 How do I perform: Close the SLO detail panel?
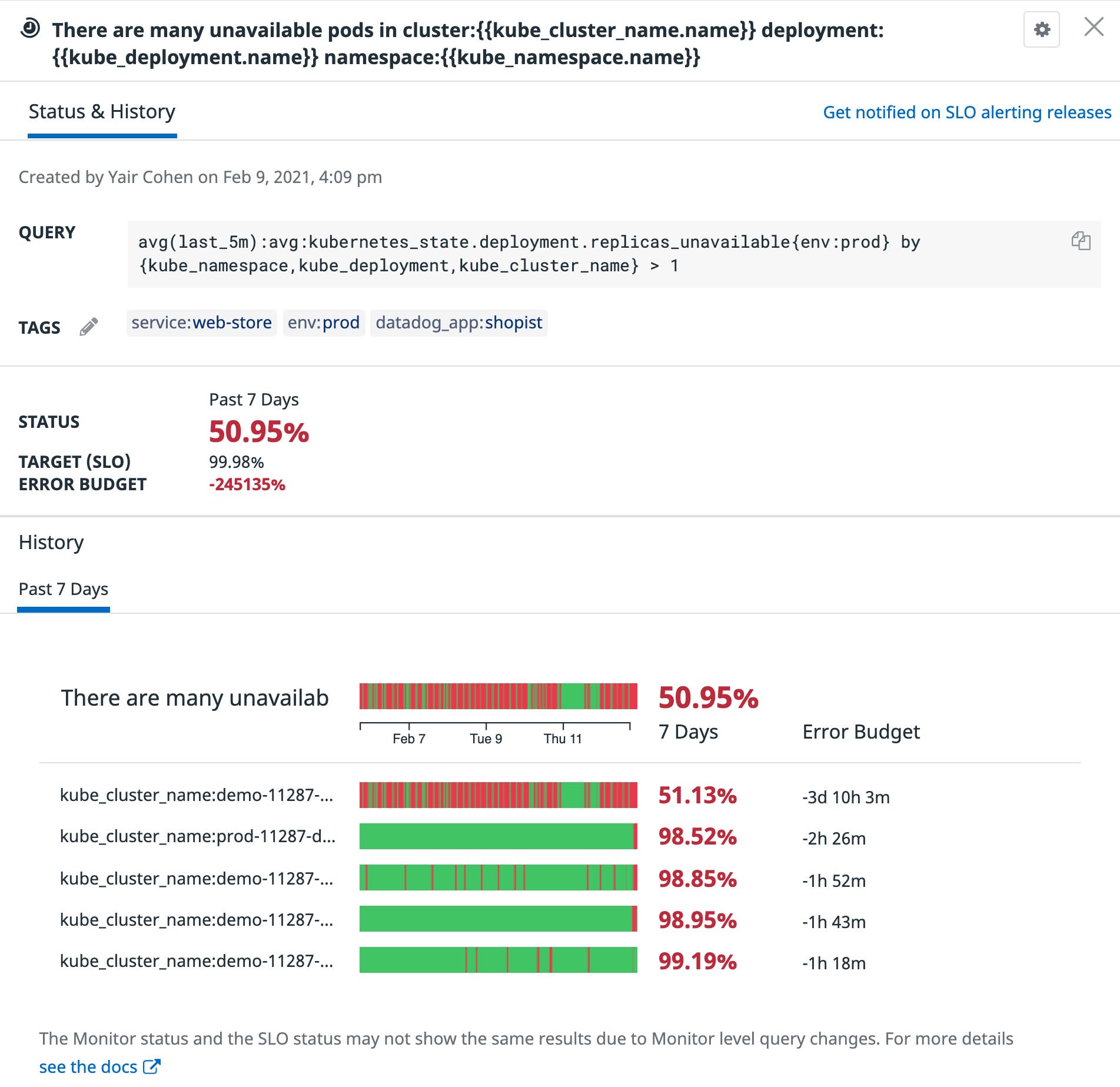1094,28
